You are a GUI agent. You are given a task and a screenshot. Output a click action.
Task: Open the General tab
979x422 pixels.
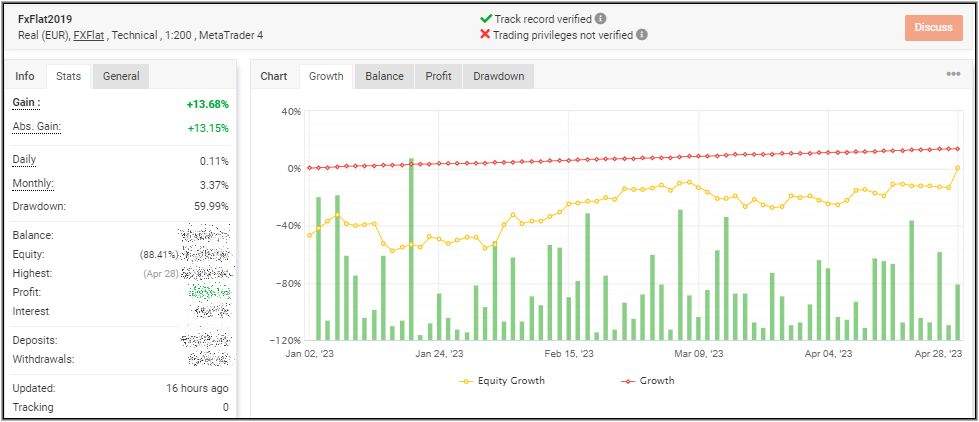[x=121, y=76]
